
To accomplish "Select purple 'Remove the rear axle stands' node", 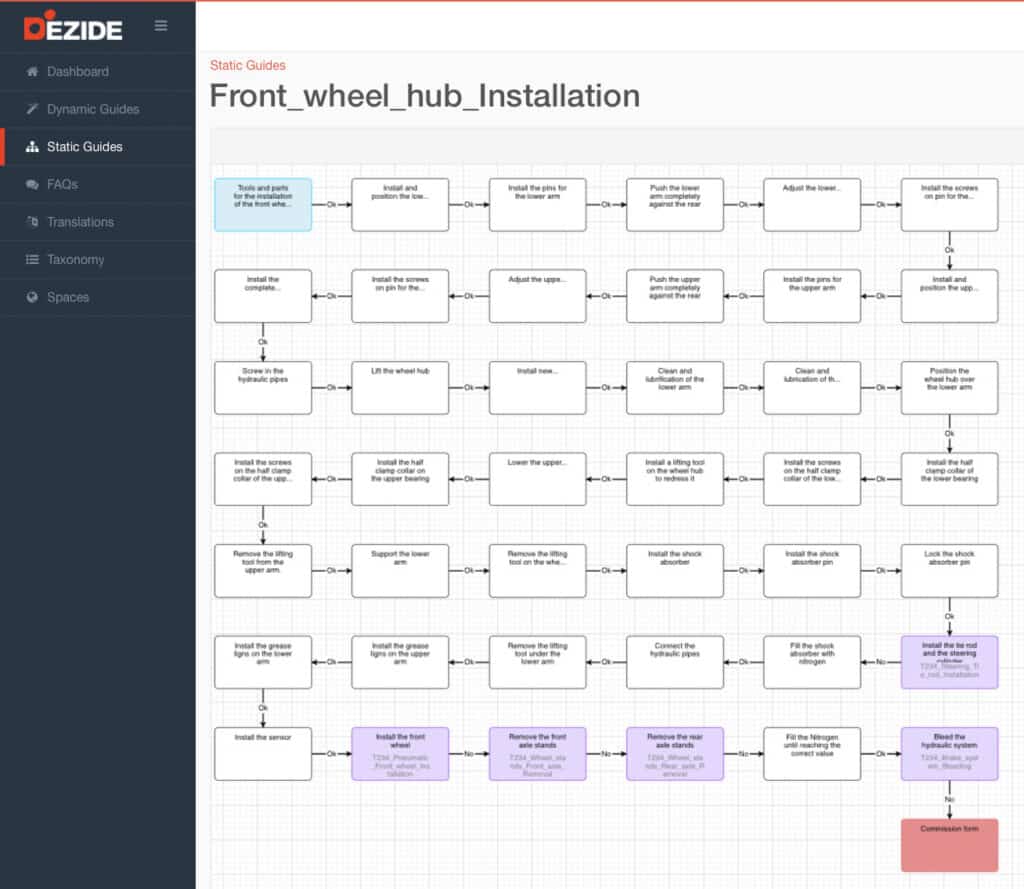I will 675,754.
